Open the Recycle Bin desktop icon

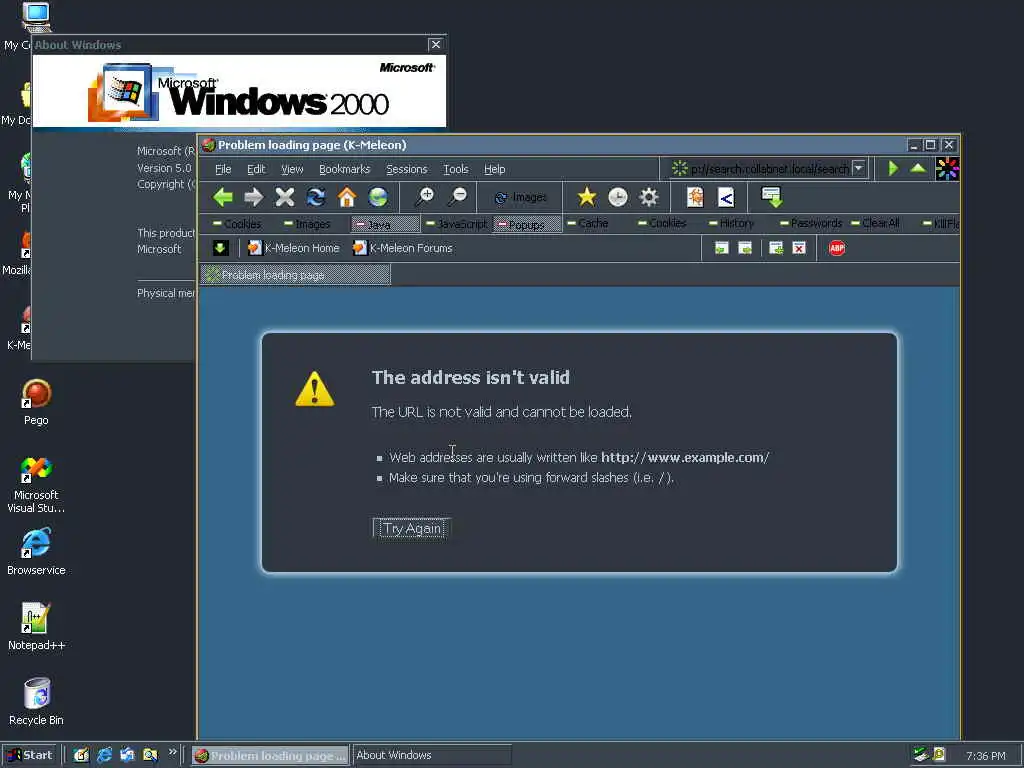click(36, 702)
